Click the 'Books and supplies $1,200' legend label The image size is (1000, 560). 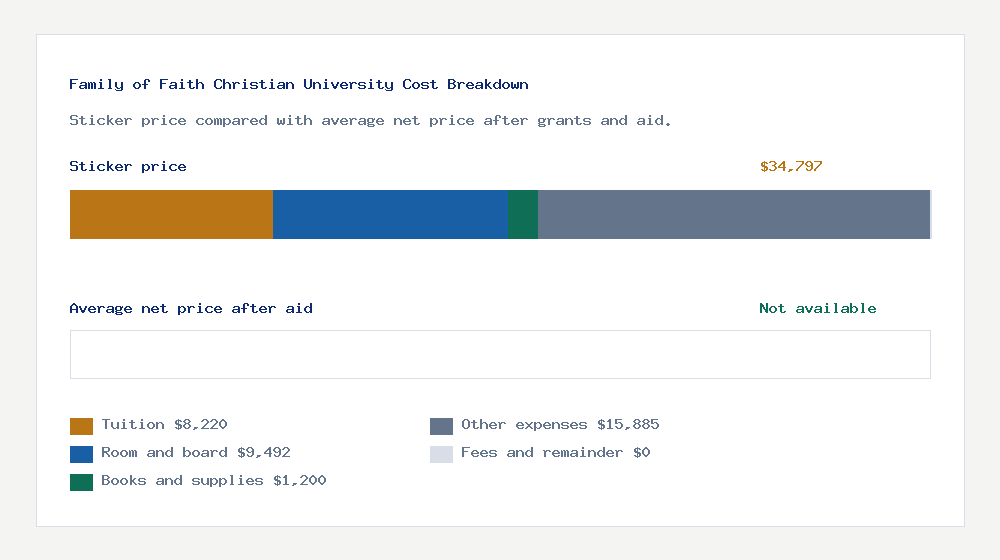(x=214, y=481)
